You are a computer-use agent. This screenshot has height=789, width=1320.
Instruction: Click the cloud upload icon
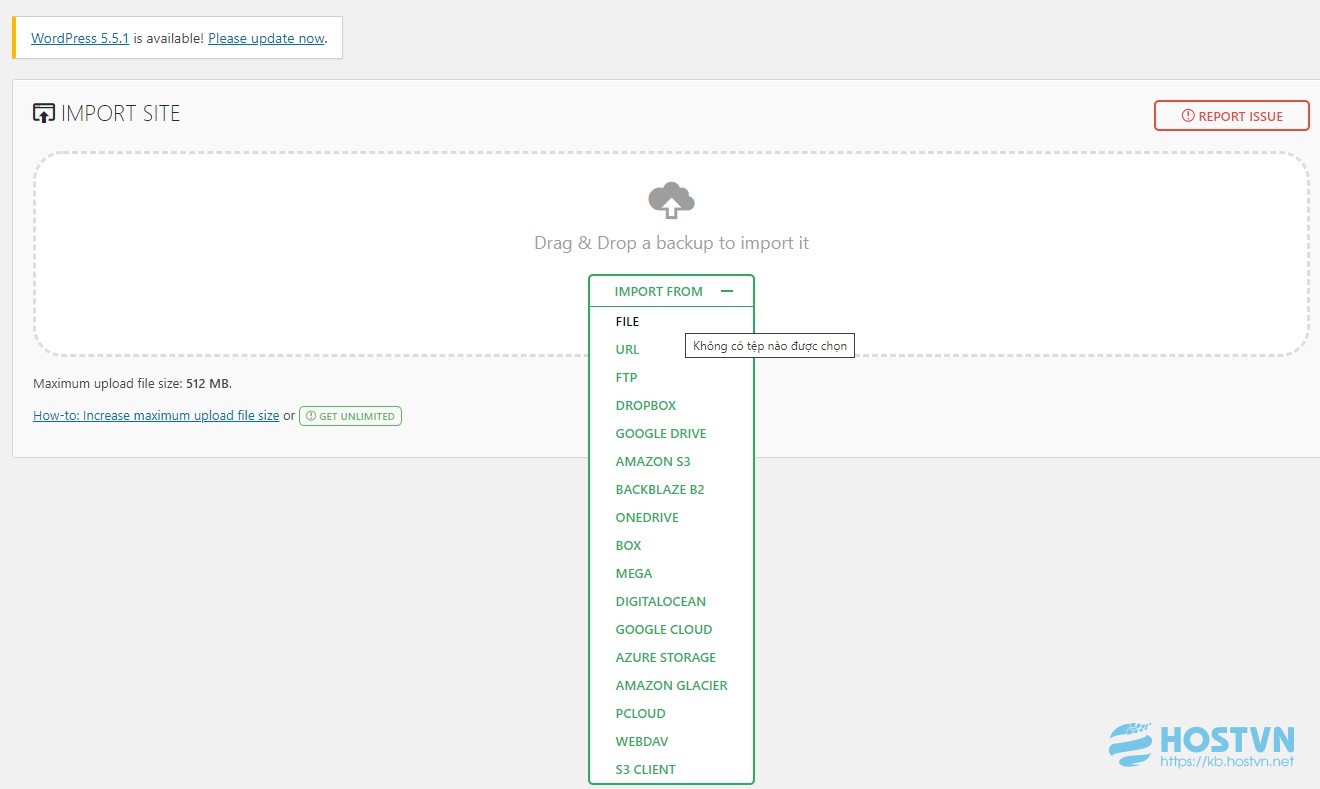coord(671,200)
